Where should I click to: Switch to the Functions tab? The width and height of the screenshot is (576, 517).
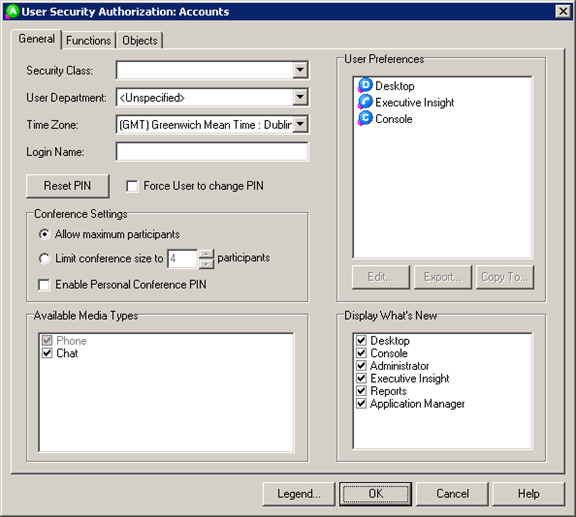click(x=88, y=40)
